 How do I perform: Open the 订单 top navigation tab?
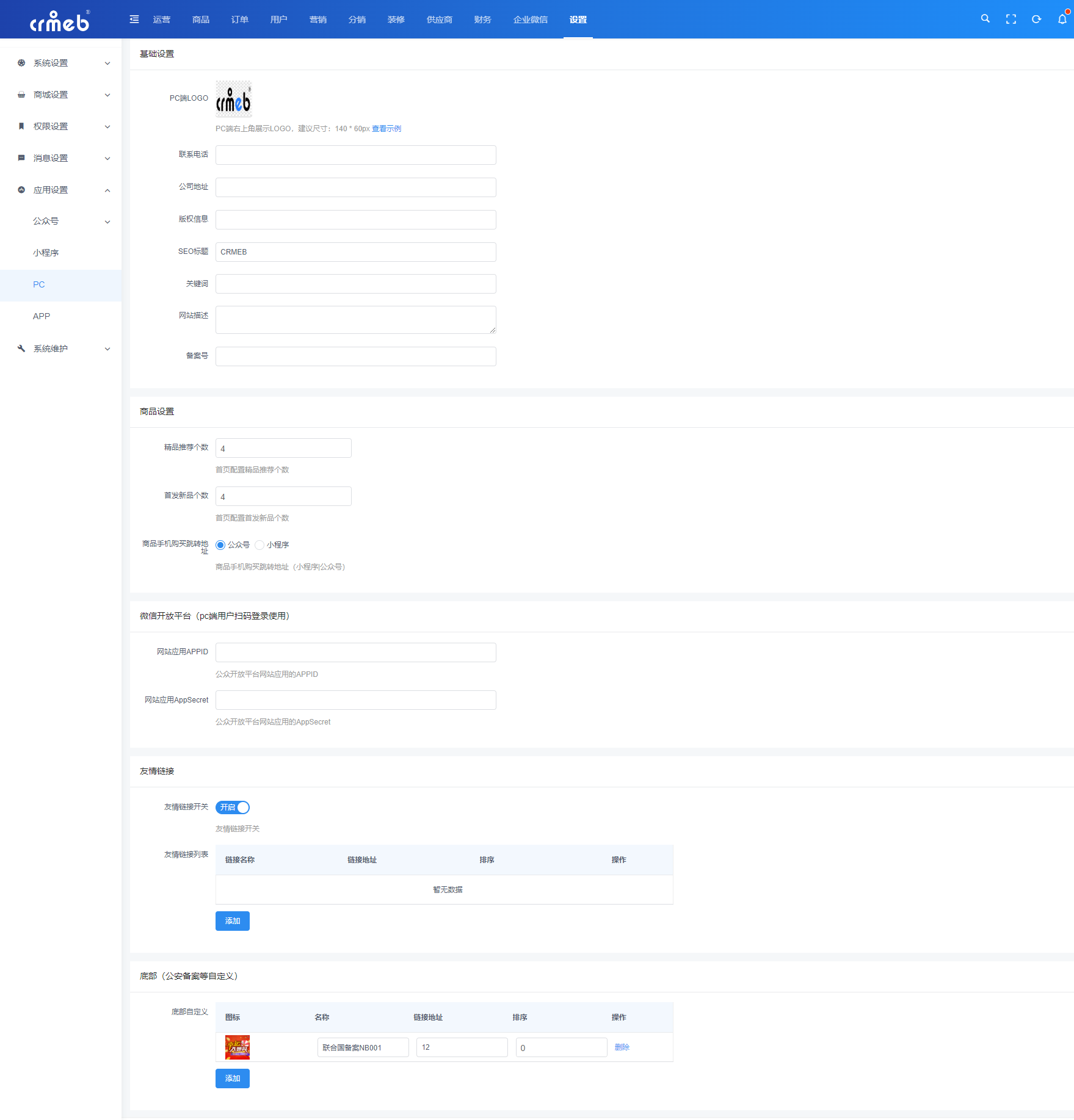click(240, 20)
